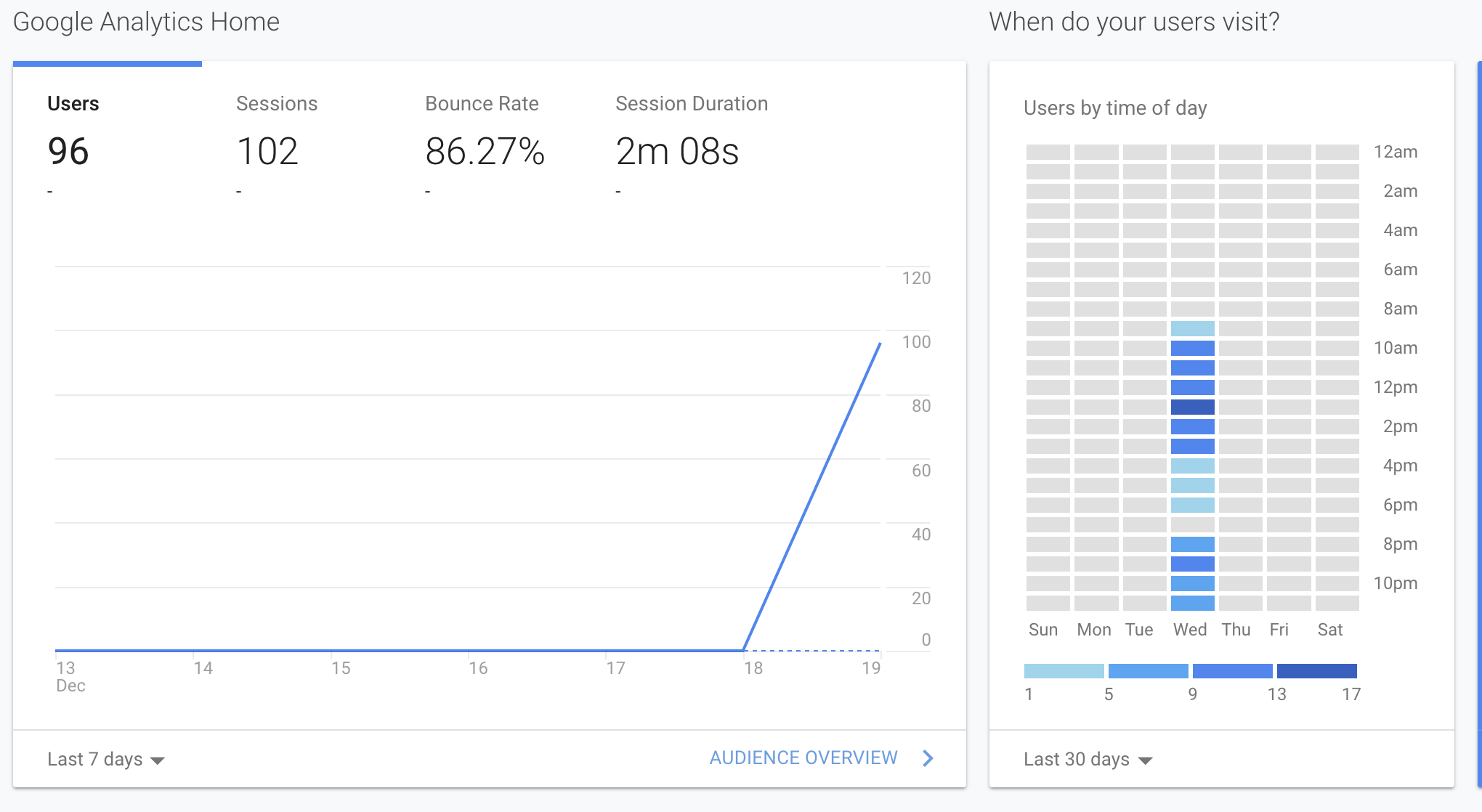Viewport: 1482px width, 812px height.
Task: Open the Last 7 days date dropdown
Action: point(106,760)
